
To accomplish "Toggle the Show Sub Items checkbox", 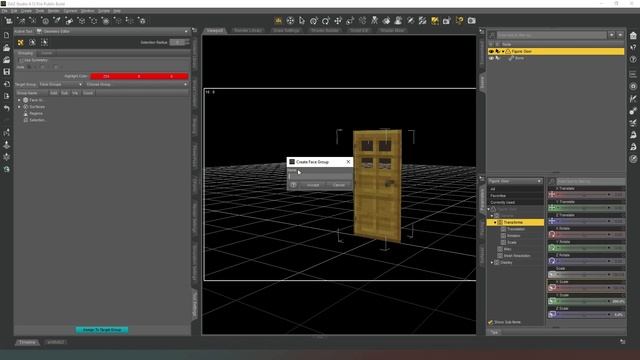I will [491, 322].
